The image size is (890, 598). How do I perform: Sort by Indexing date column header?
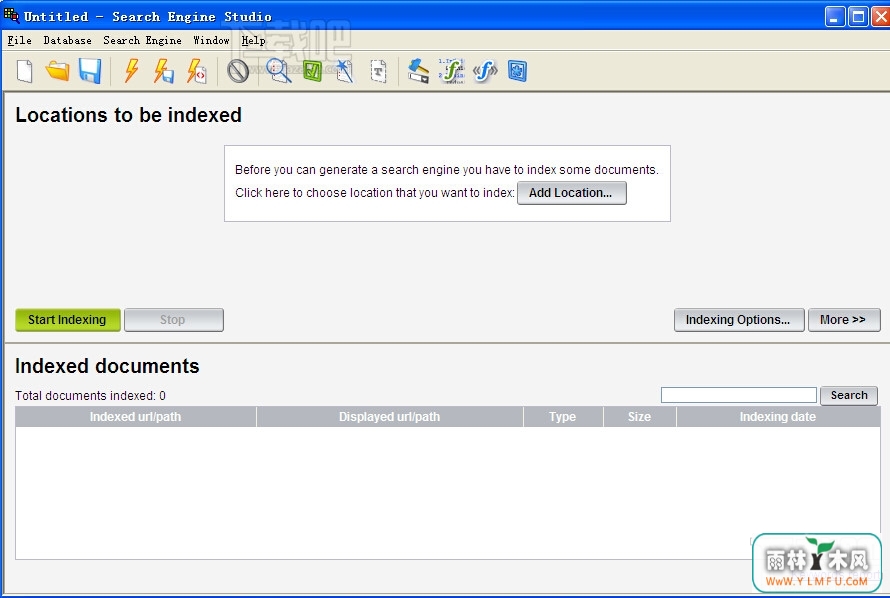[x=778, y=416]
